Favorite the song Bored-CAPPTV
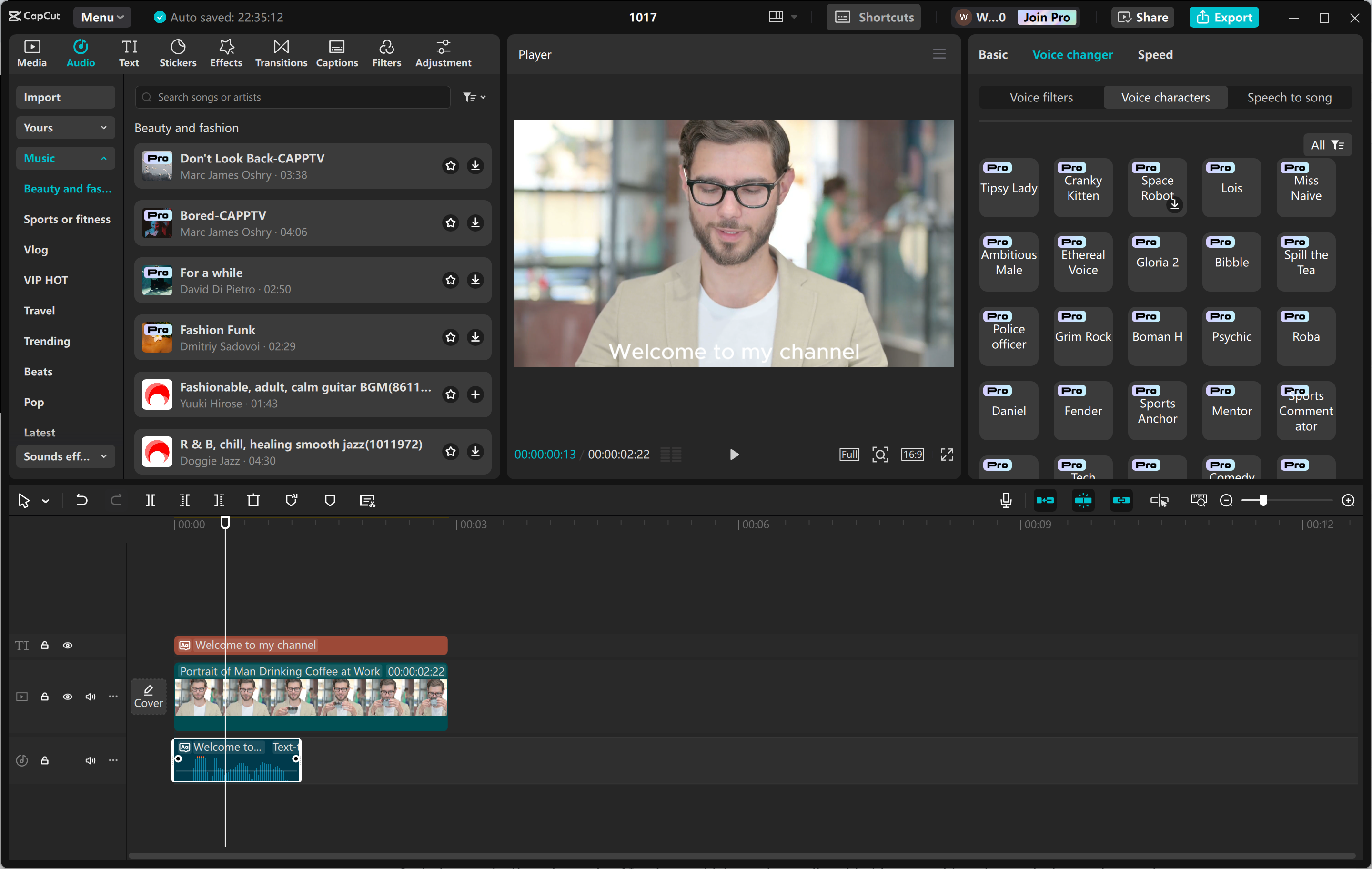This screenshot has height=869, width=1372. click(x=451, y=223)
